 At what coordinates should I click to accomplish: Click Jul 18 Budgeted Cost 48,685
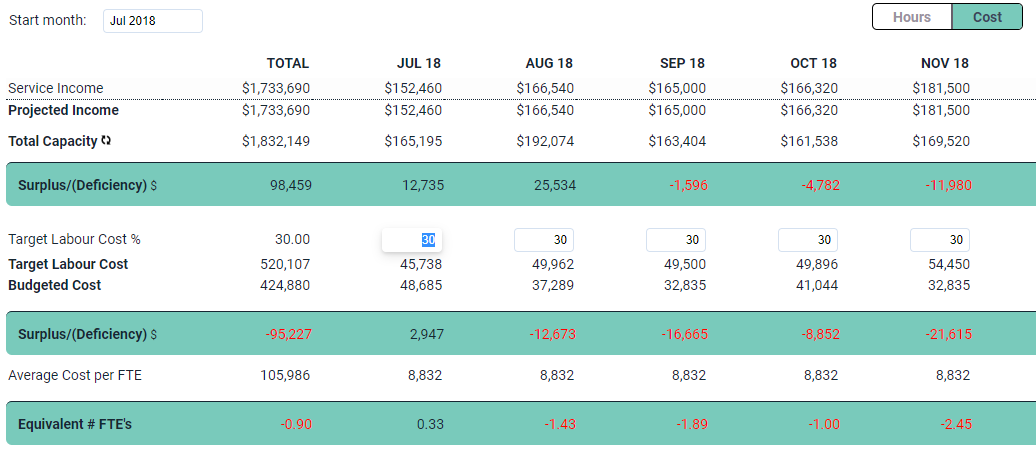(x=421, y=285)
